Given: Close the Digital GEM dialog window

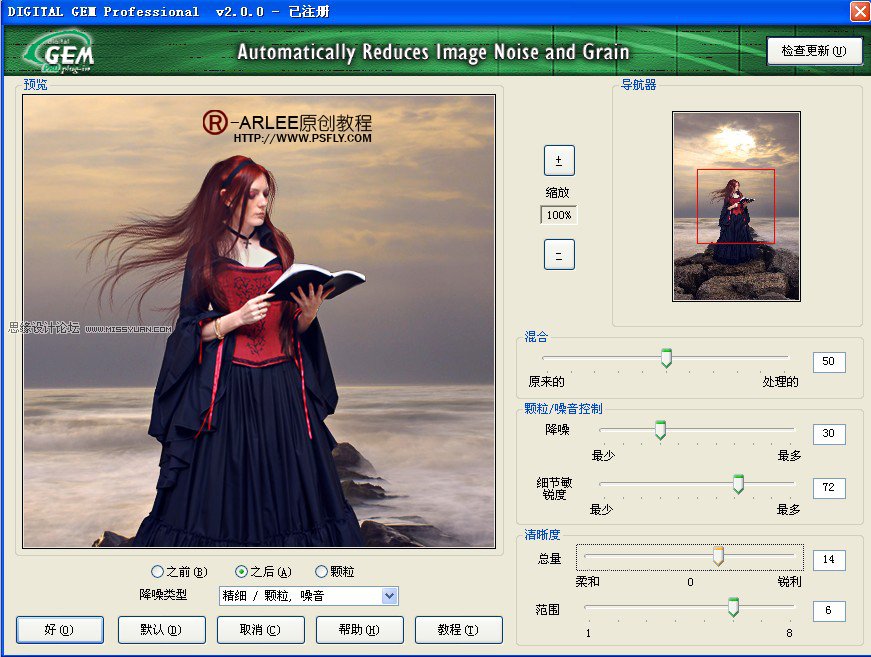Looking at the screenshot, I should point(860,12).
